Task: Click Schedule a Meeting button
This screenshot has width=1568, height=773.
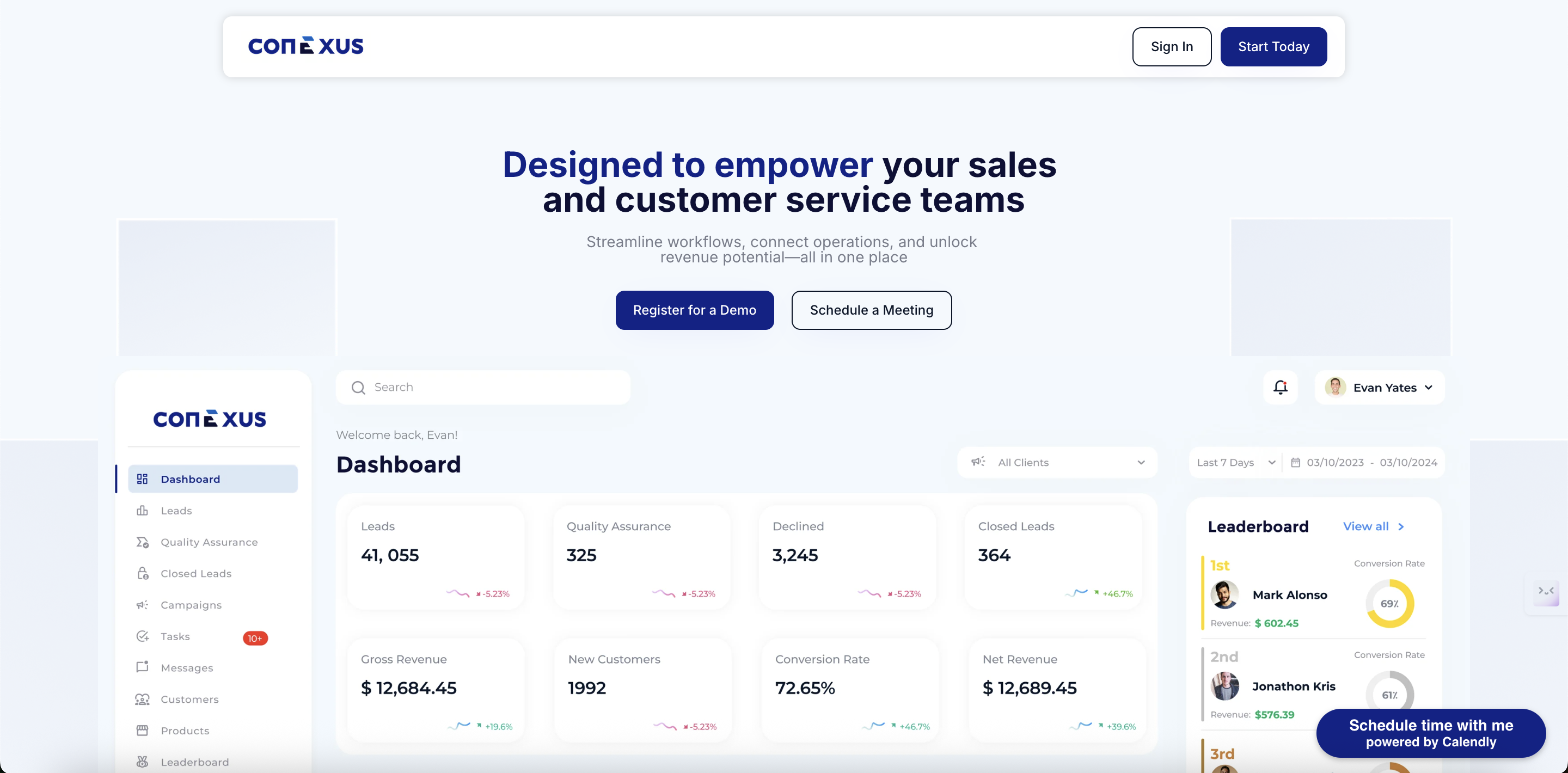Action: tap(871, 310)
